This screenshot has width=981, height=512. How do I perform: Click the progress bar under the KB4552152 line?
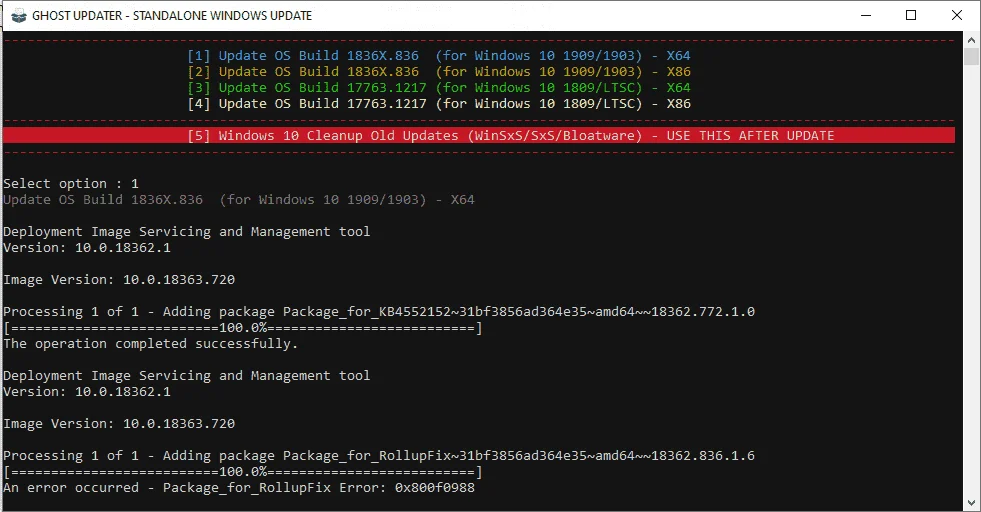click(243, 328)
